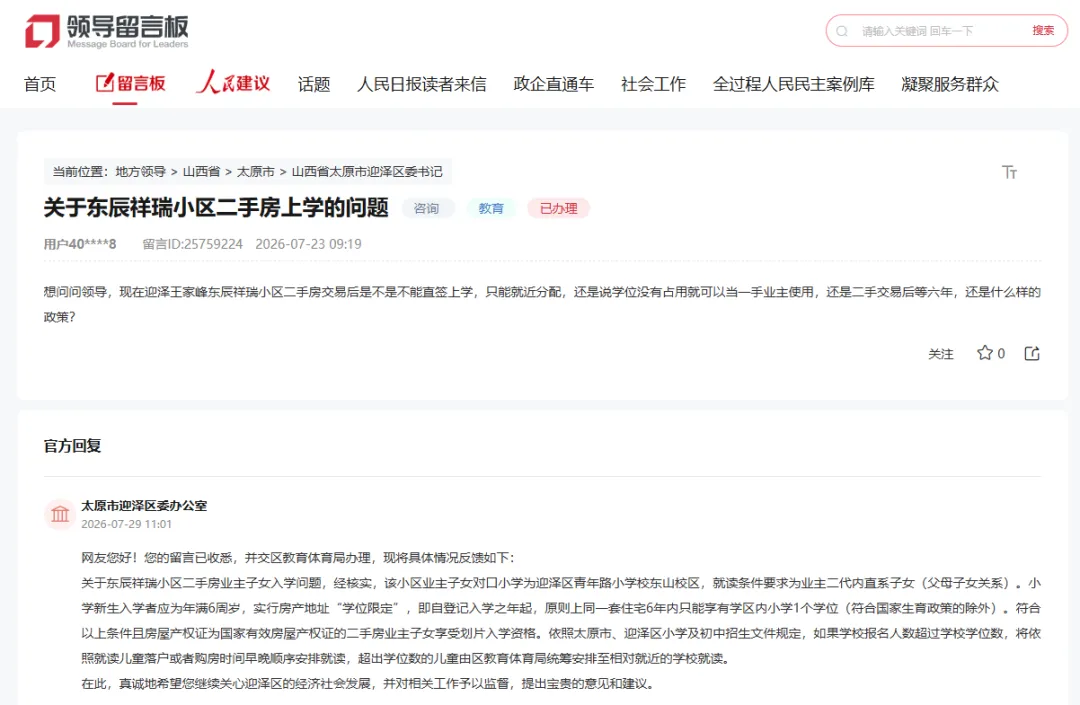Open 全过程人民民主案例库 nav item
Image resolution: width=1080 pixels, height=705 pixels.
[x=793, y=84]
